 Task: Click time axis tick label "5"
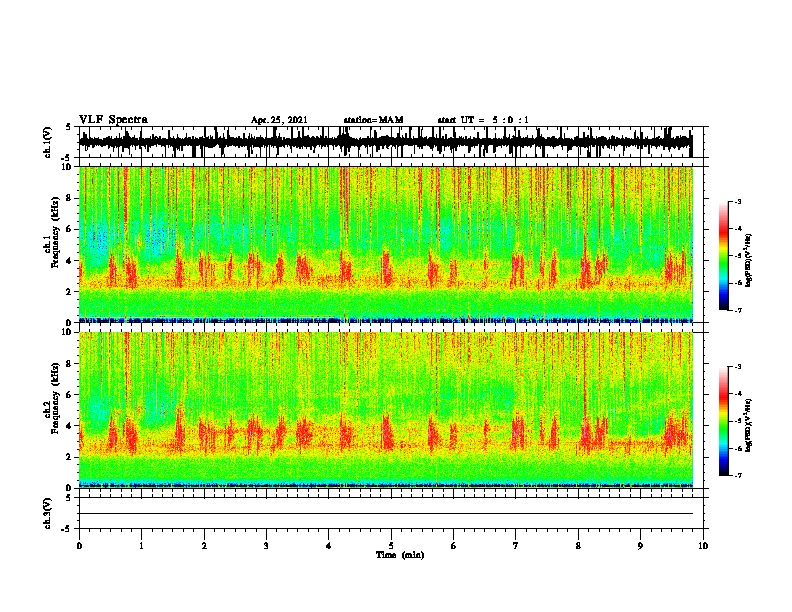pos(391,546)
